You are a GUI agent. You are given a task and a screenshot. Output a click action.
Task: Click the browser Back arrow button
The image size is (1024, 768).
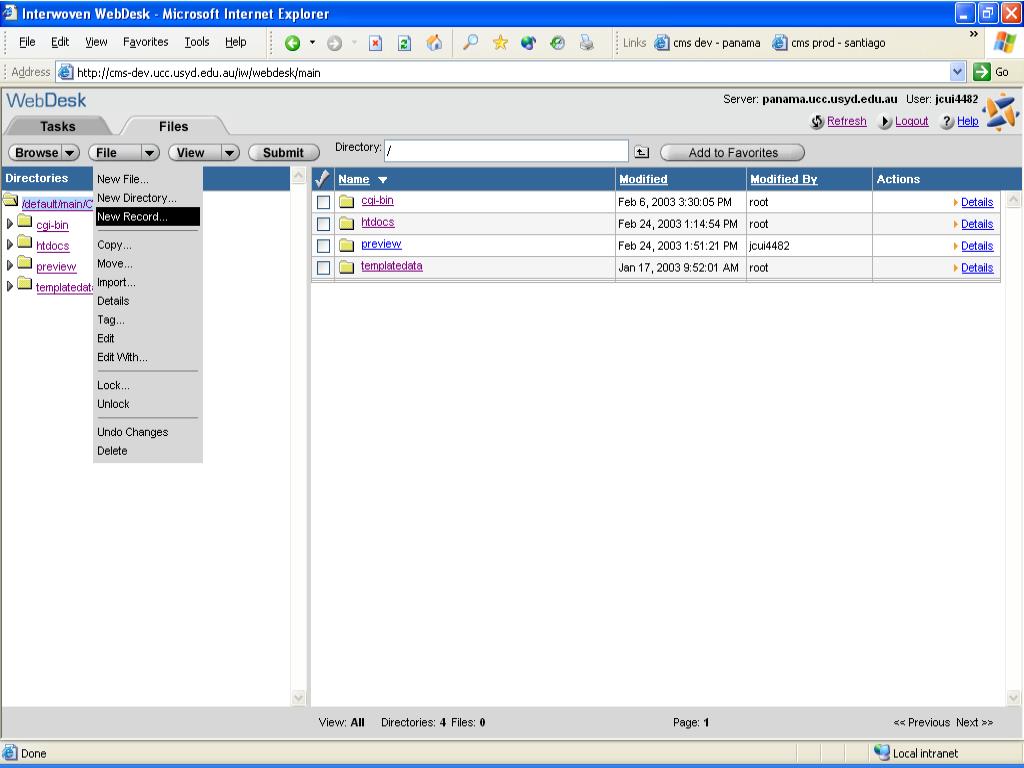pyautogui.click(x=293, y=43)
